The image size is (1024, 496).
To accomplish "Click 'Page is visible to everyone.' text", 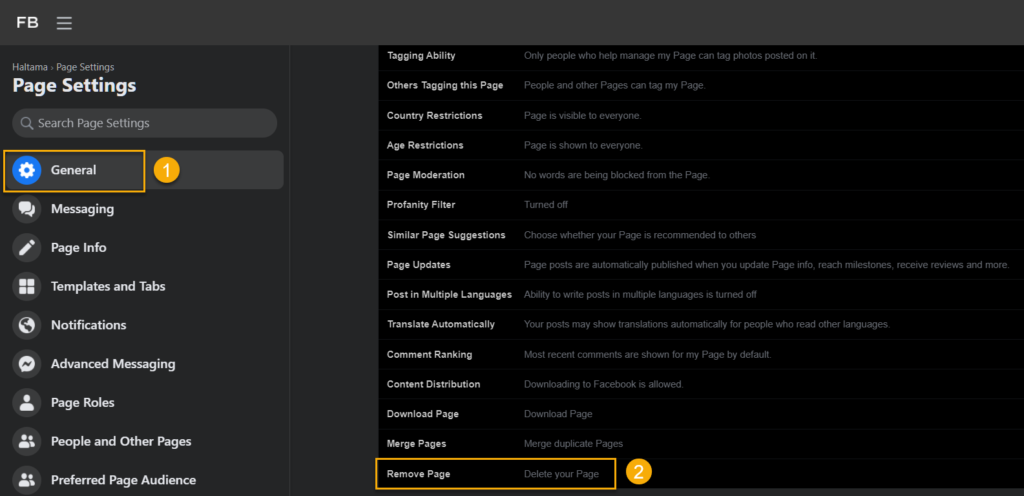I will click(583, 116).
